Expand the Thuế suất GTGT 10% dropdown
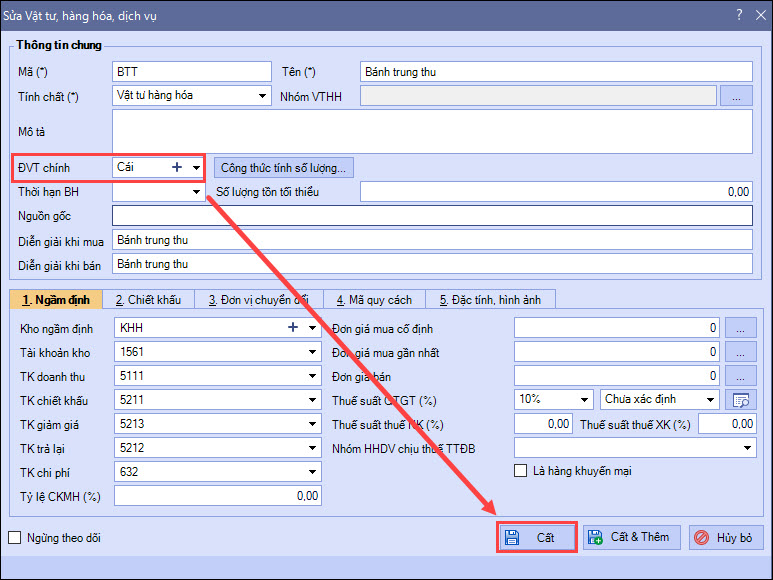The width and height of the screenshot is (773, 580). coord(584,400)
